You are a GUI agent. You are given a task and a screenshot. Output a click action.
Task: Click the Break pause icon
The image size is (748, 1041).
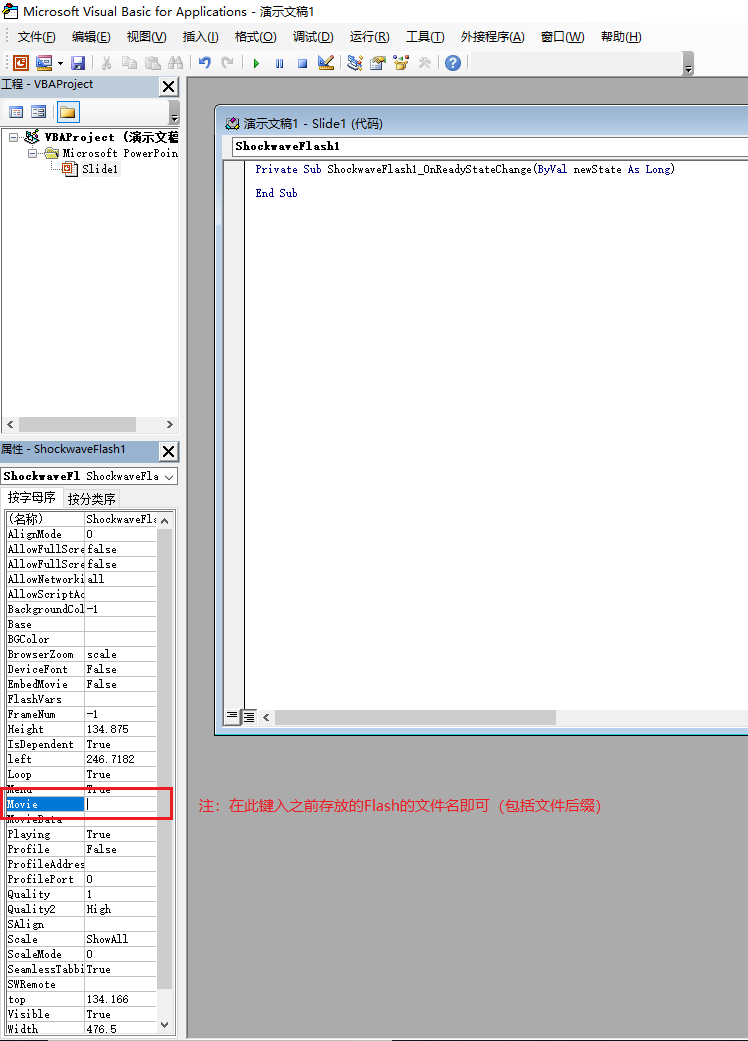tap(279, 63)
